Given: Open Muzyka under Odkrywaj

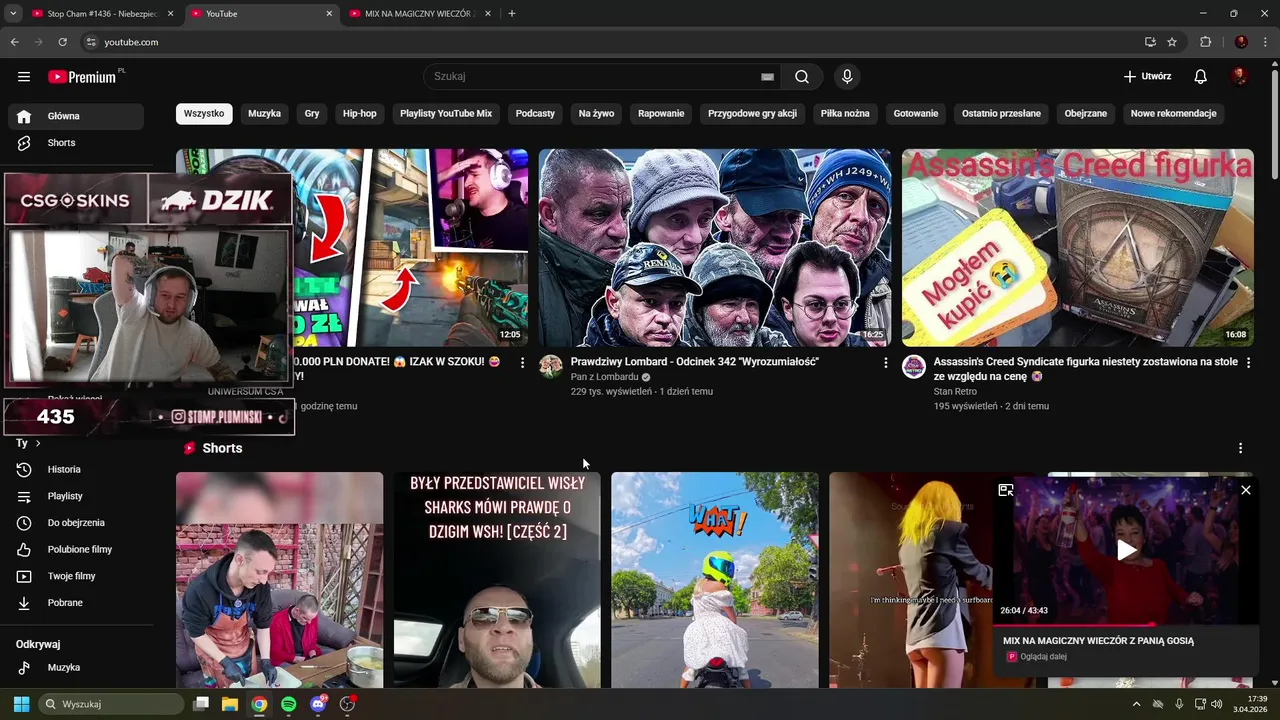Looking at the screenshot, I should 76,667.
